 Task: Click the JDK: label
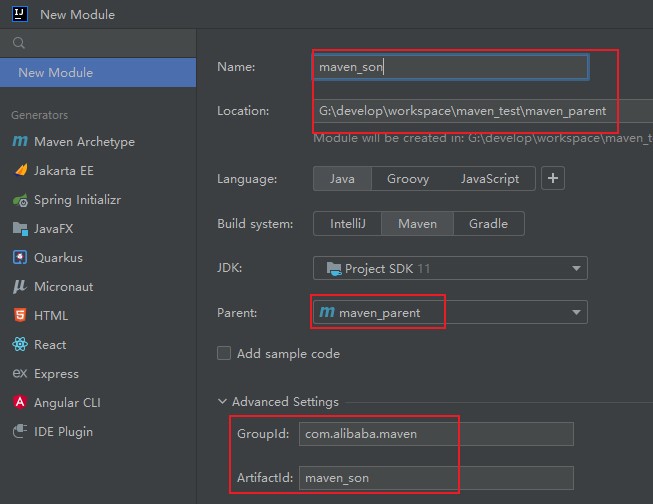pos(229,268)
